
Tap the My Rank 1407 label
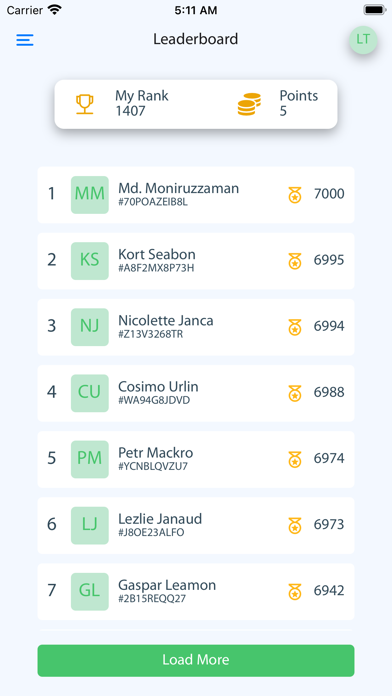[142, 103]
